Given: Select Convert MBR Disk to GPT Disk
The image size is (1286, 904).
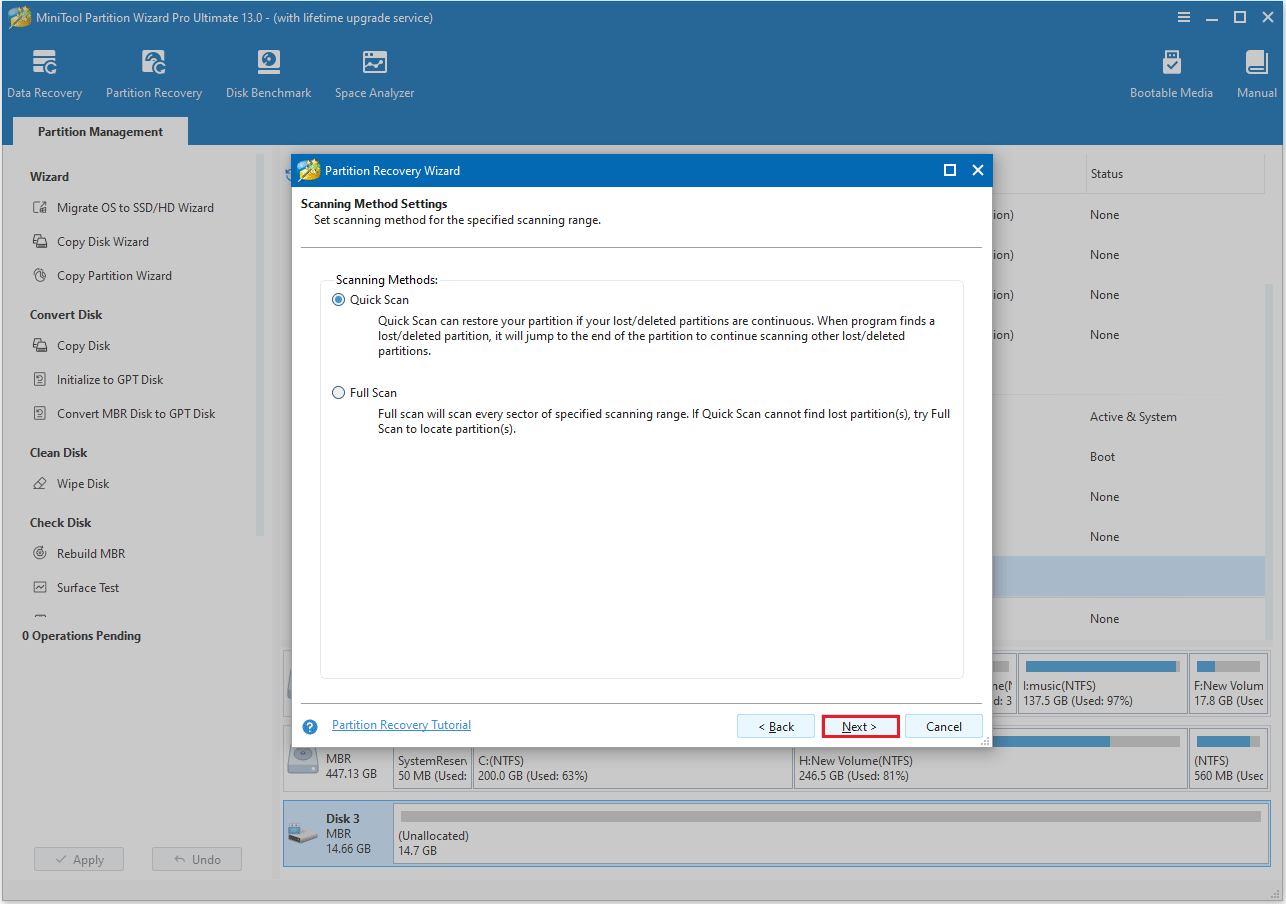Looking at the screenshot, I should (136, 414).
